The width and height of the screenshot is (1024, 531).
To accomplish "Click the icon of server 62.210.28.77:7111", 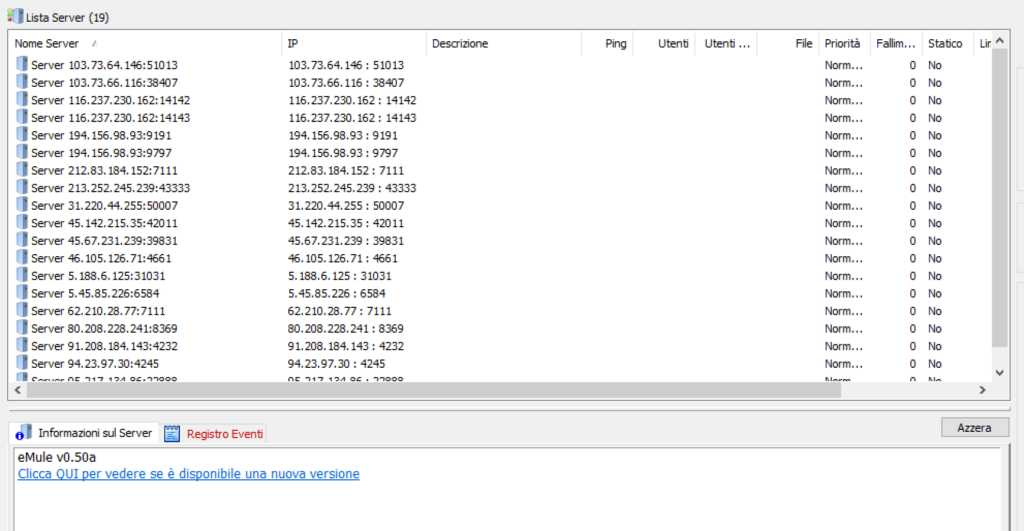I will pos(22,311).
